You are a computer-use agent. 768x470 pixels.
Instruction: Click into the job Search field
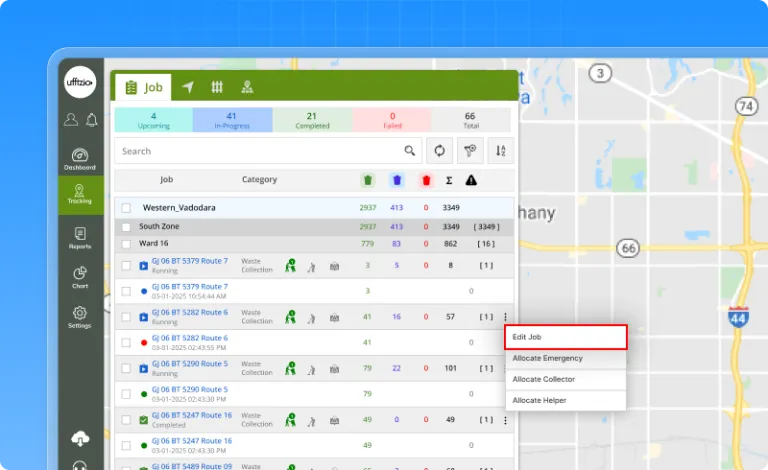(260, 151)
